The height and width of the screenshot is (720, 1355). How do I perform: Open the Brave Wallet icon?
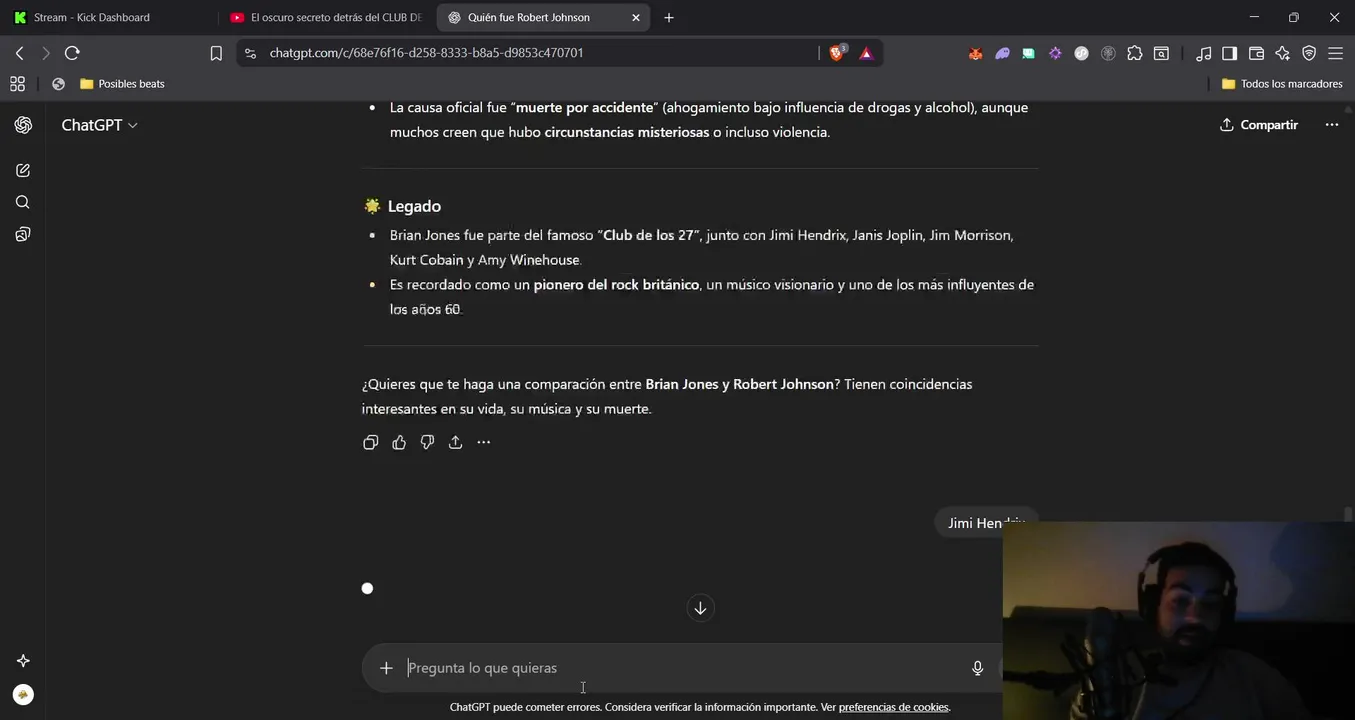1256,54
